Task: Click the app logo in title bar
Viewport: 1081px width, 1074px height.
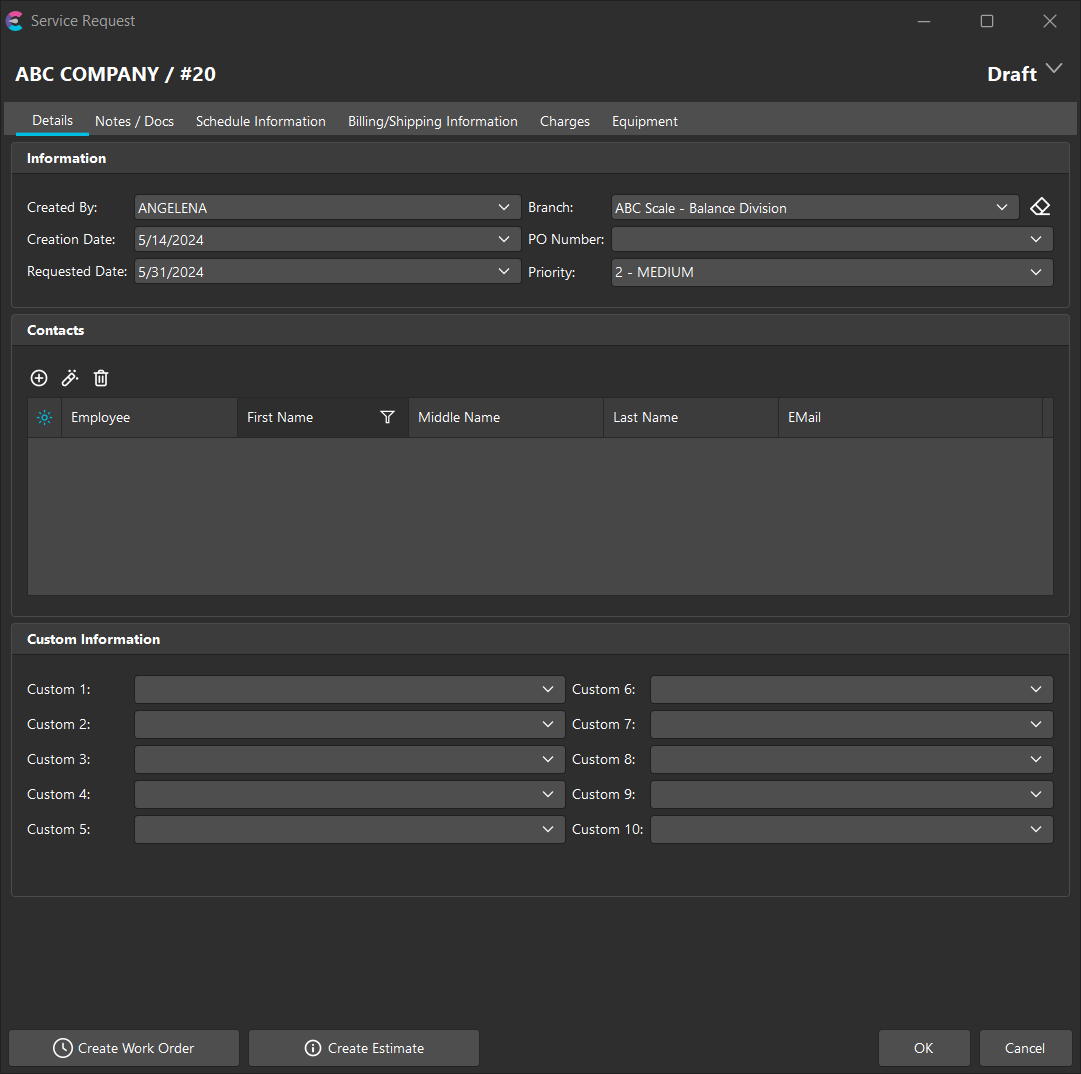Action: (x=15, y=21)
